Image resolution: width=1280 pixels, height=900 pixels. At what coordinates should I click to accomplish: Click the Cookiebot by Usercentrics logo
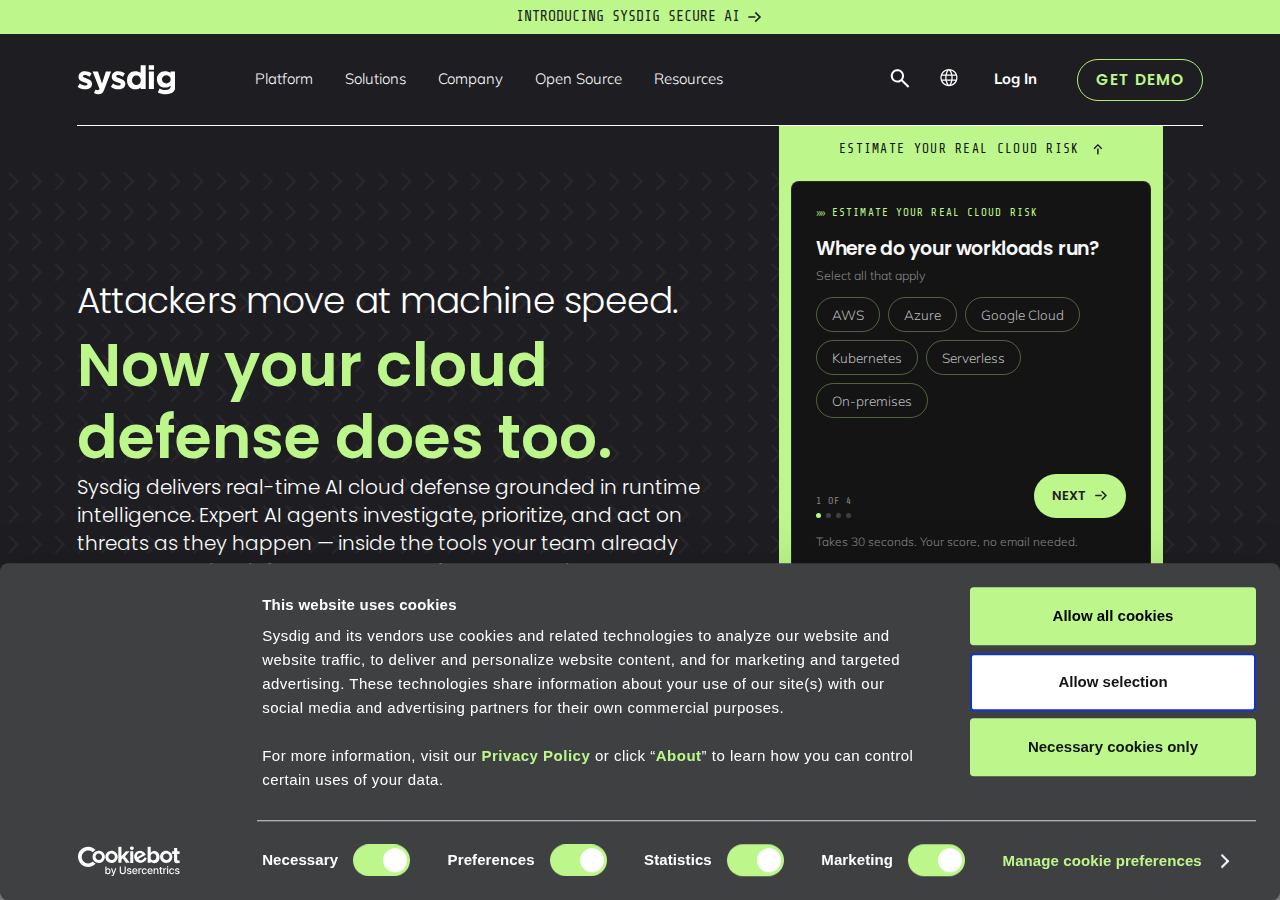coord(129,861)
